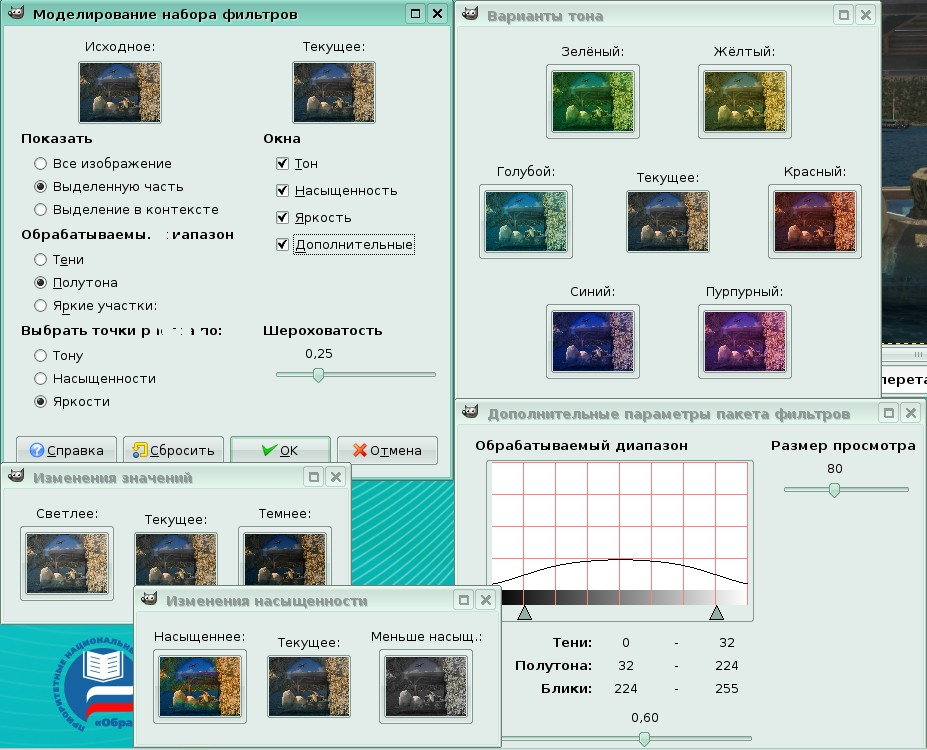The width and height of the screenshot is (927, 750).
Task: Click the Окна section heading
Action: click(282, 138)
